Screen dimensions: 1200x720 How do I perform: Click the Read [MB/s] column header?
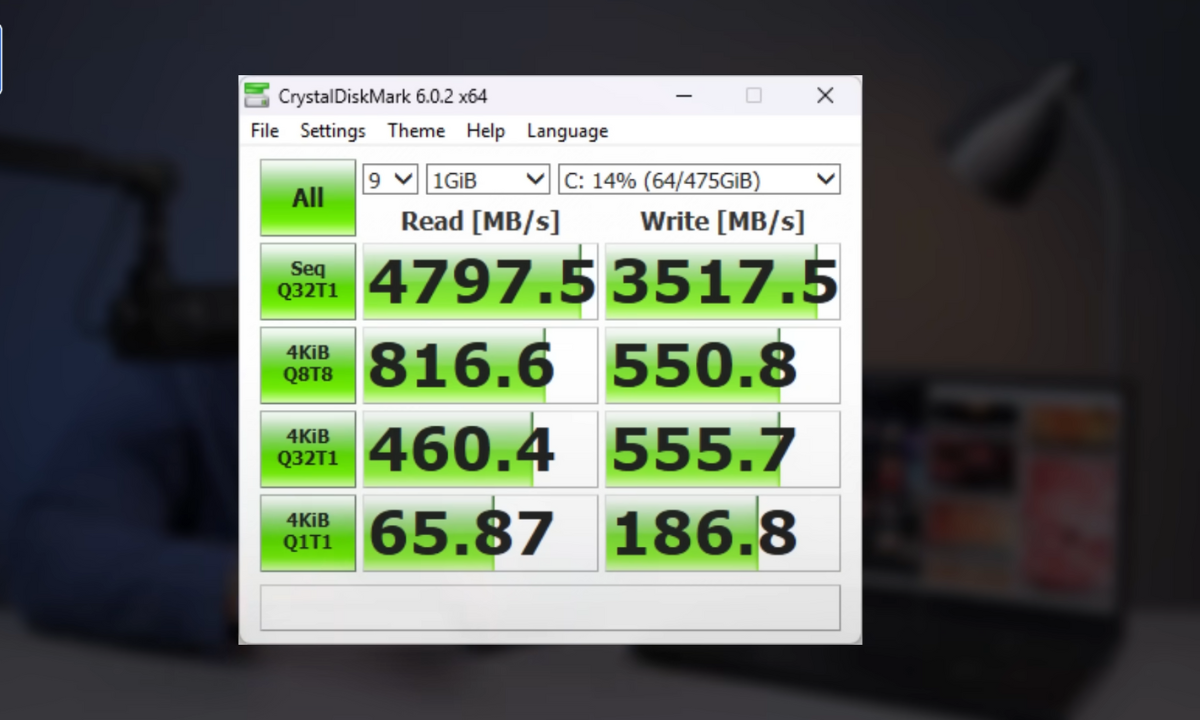(480, 221)
